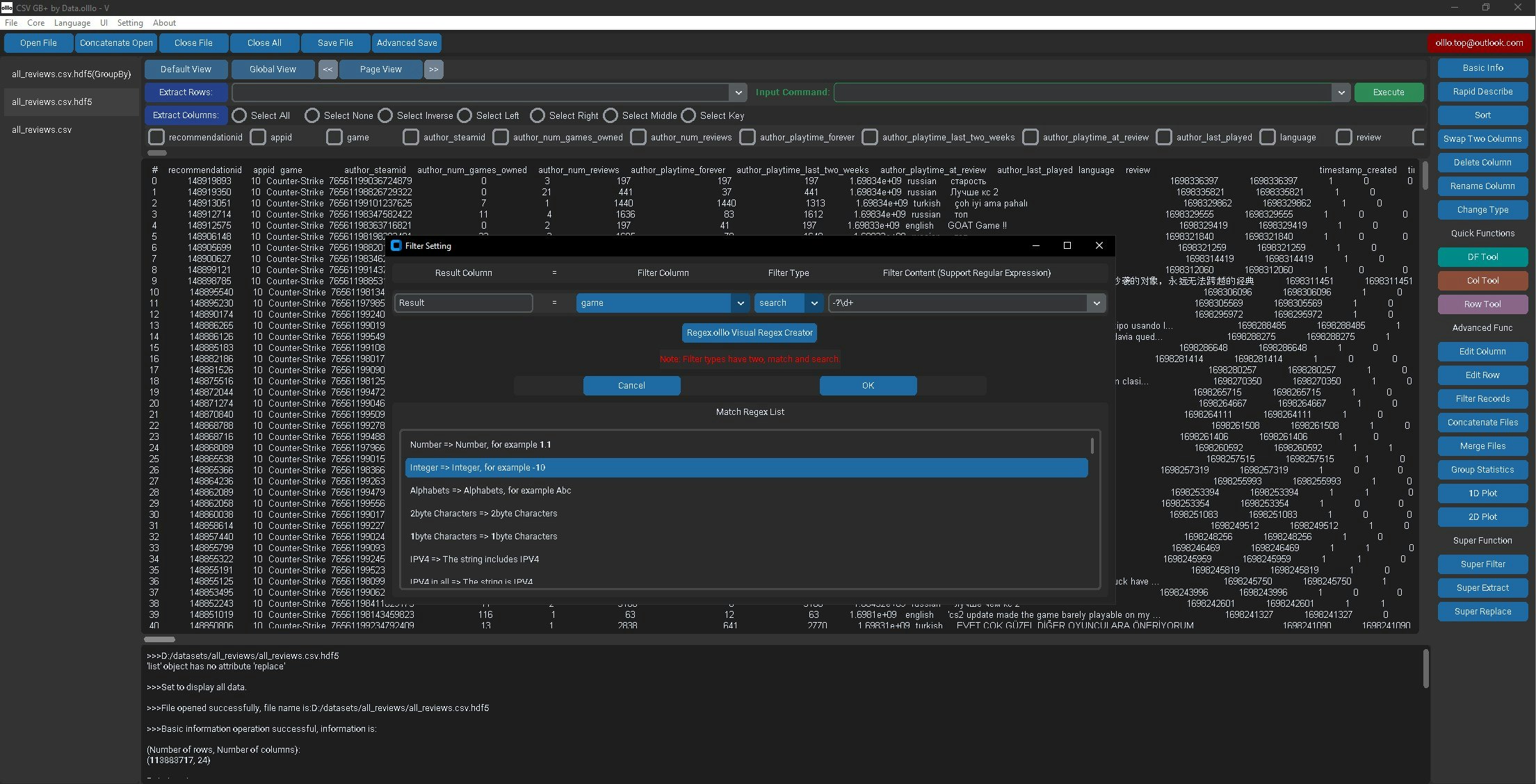
Task: Select the Select All radio button
Action: [x=239, y=115]
